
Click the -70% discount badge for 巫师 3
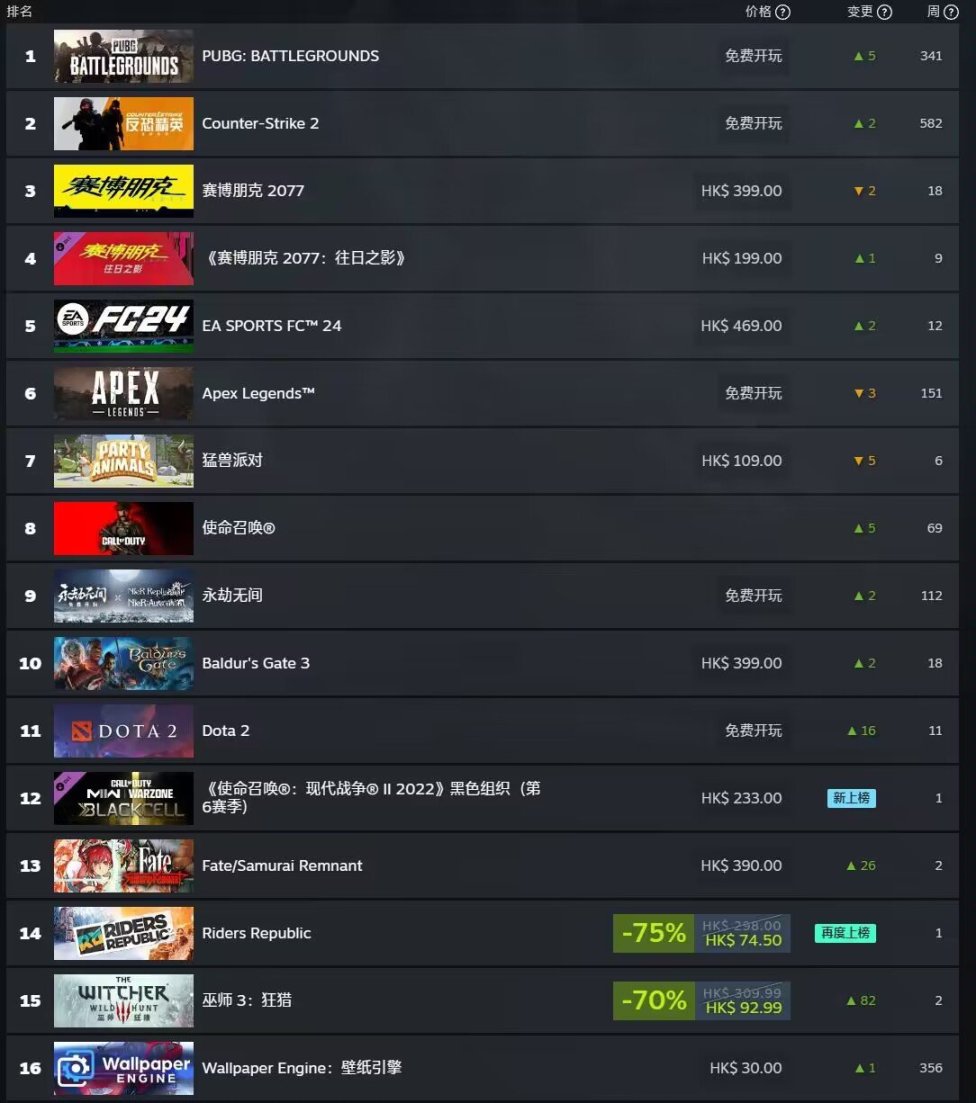tap(653, 1000)
